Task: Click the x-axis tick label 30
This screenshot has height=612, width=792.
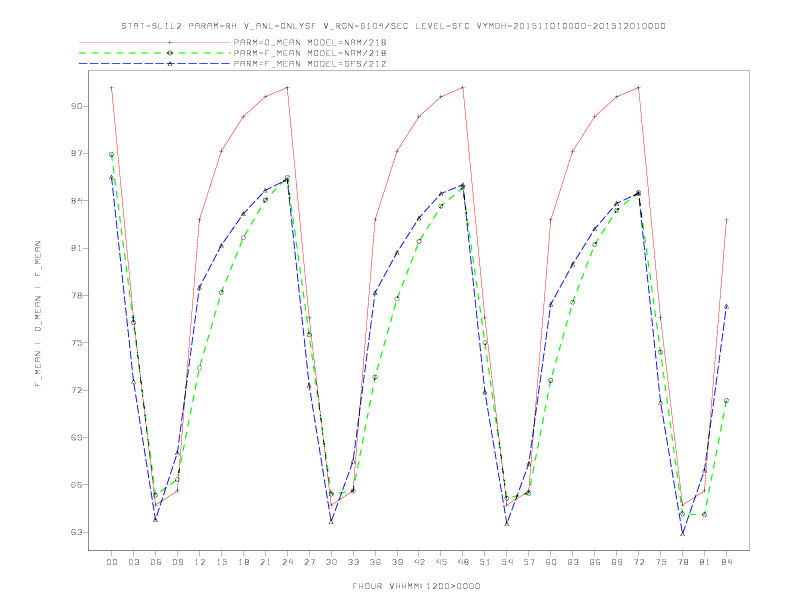Action: (331, 562)
